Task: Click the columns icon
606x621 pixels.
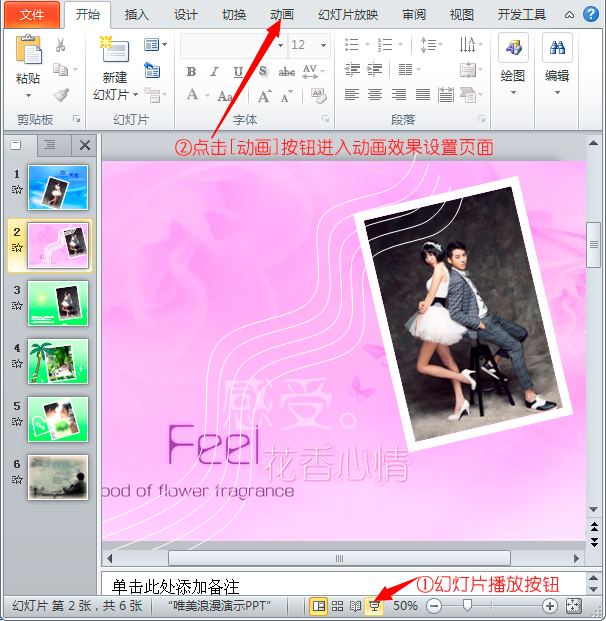Action: tap(405, 70)
